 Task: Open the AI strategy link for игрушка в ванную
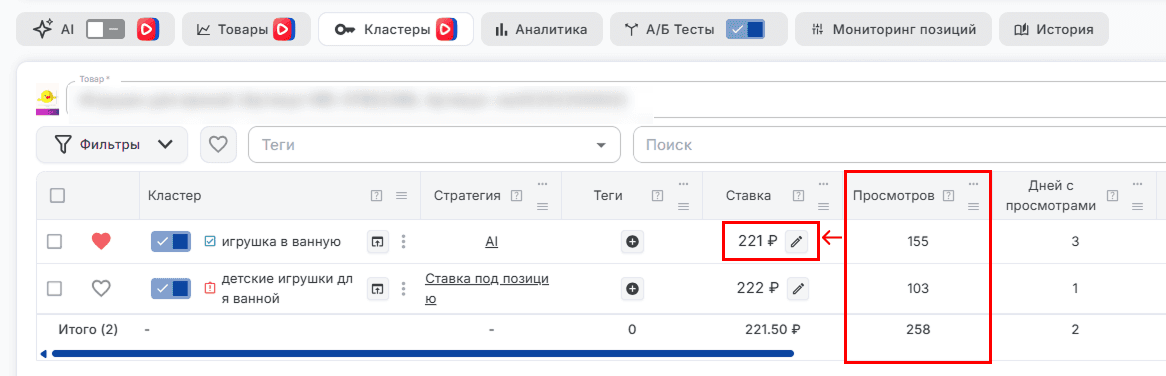492,242
